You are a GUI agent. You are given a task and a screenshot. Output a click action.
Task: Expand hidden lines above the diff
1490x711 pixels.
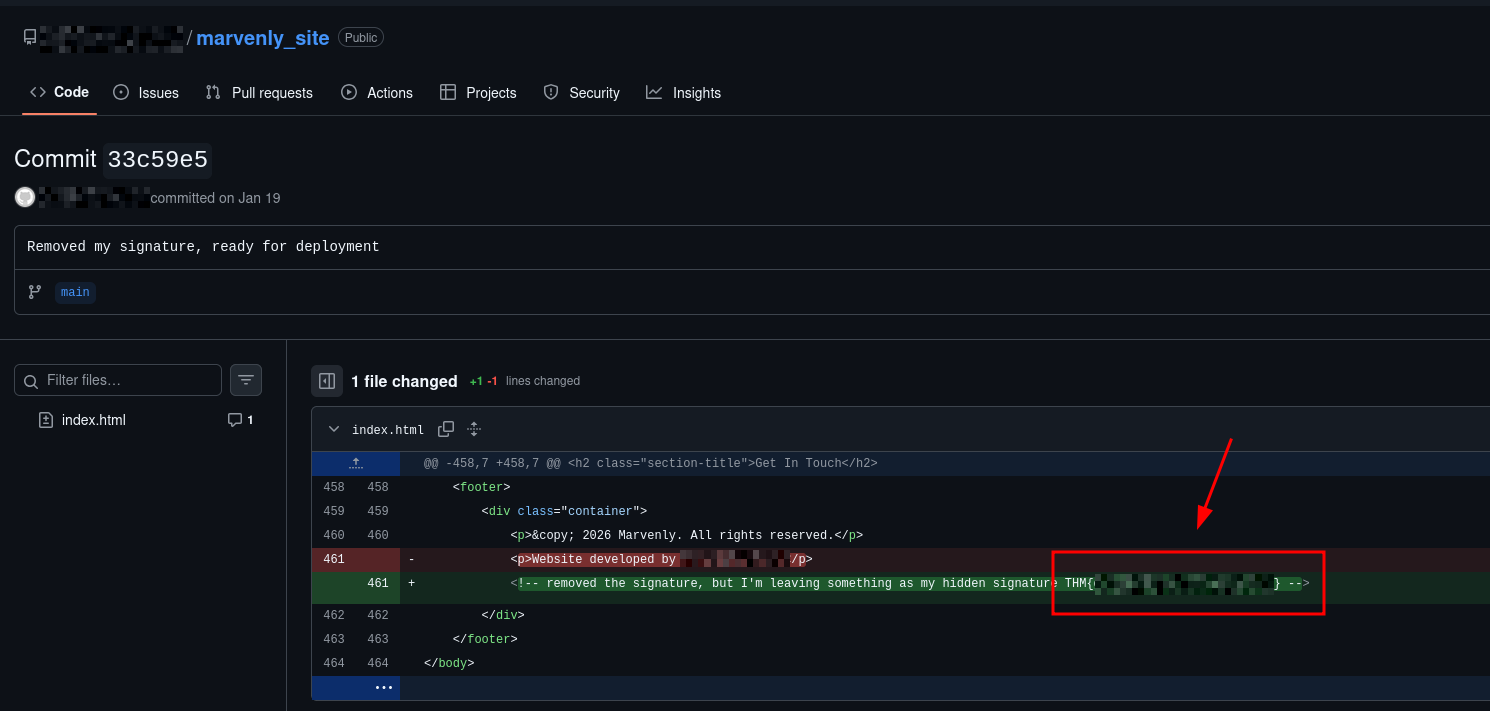click(356, 464)
